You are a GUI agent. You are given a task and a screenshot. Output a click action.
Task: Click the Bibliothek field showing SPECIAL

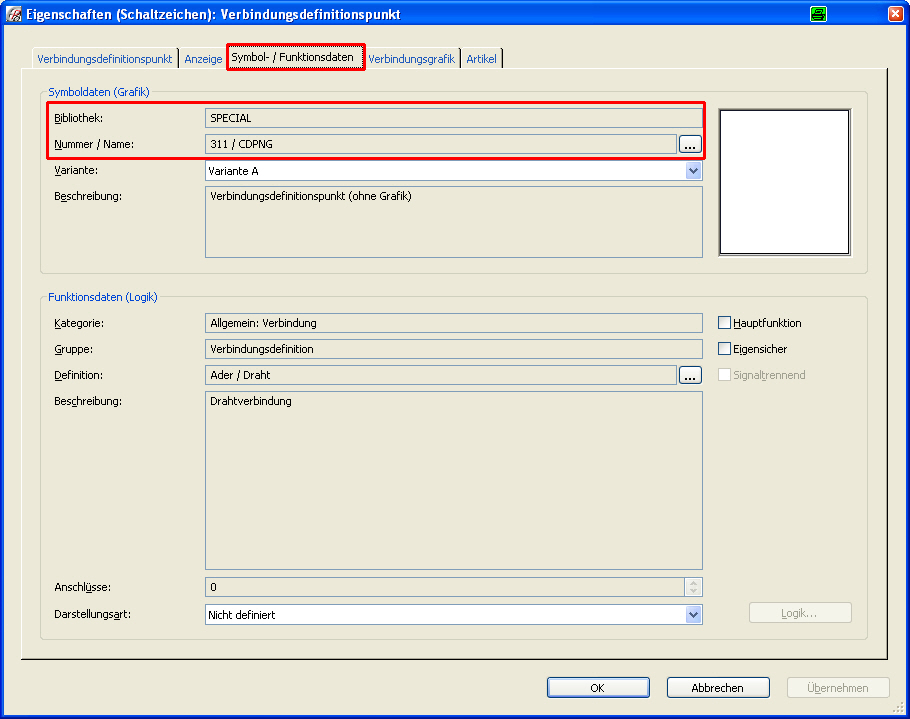click(x=454, y=118)
